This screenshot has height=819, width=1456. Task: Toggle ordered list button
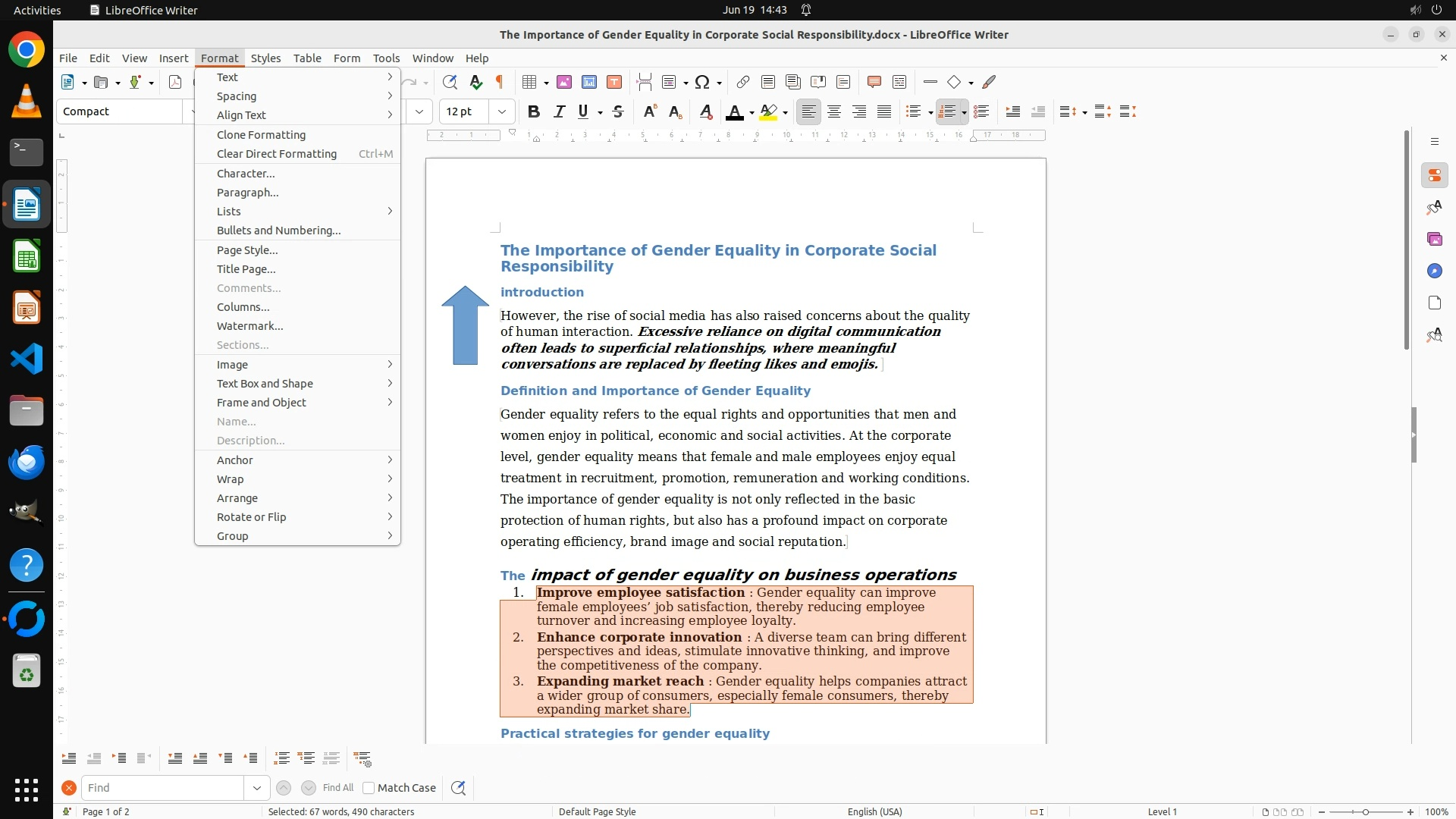tap(946, 111)
